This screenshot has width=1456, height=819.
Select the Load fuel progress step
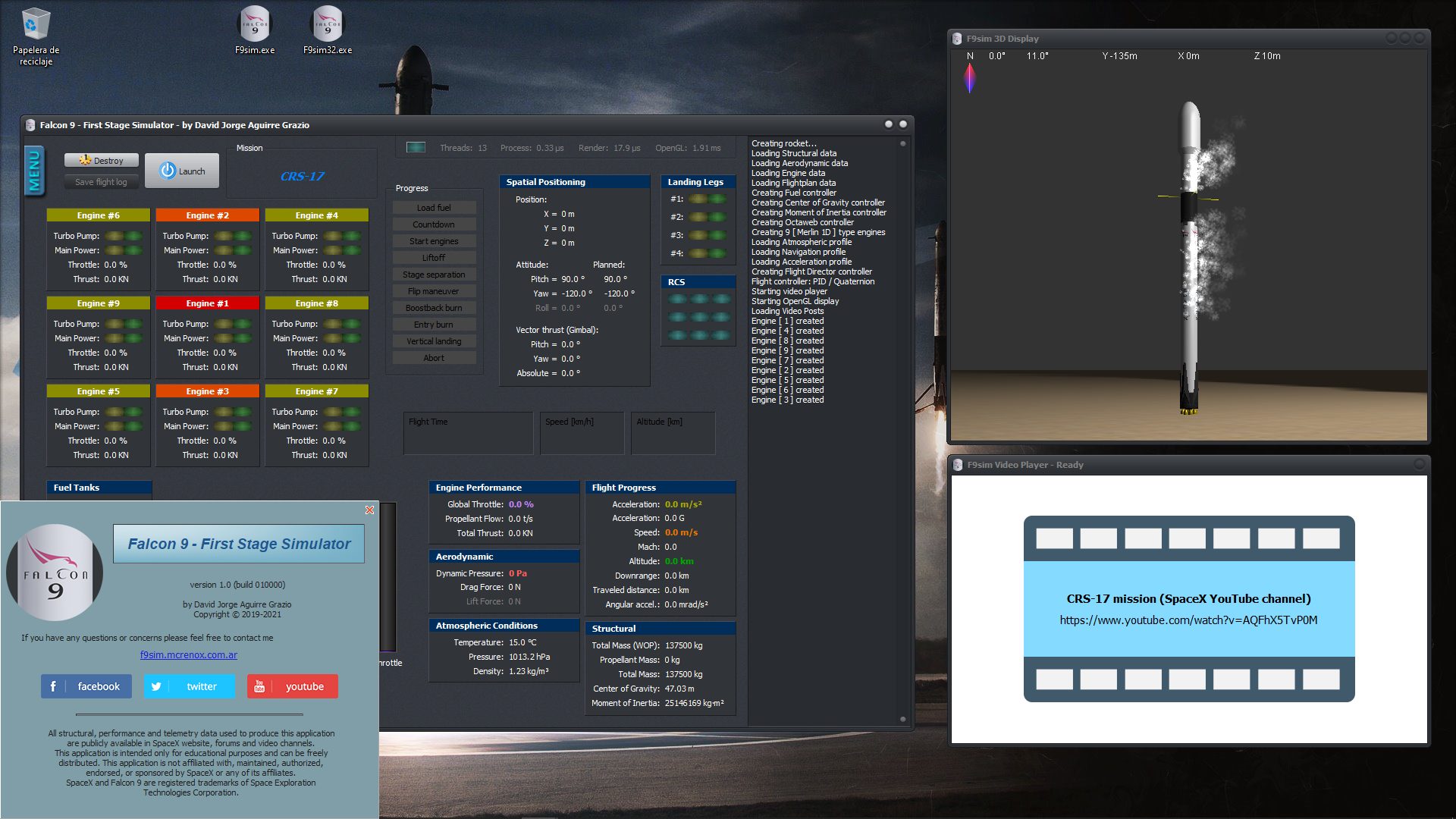(434, 208)
